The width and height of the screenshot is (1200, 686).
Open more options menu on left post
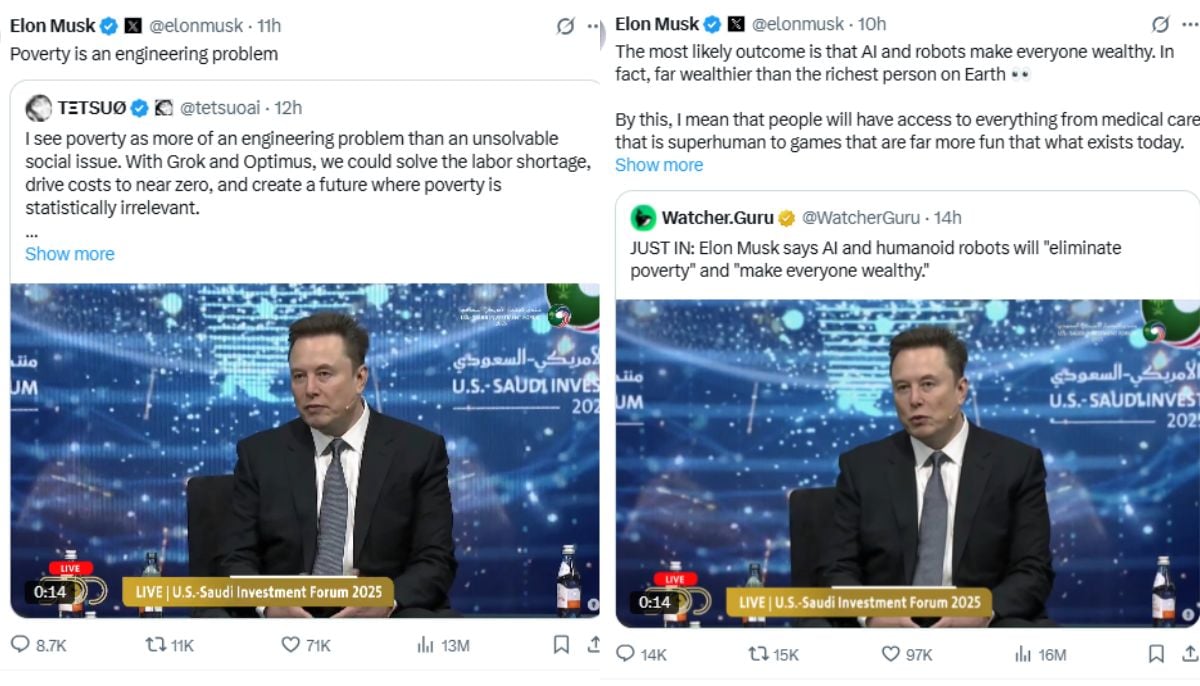[x=594, y=26]
